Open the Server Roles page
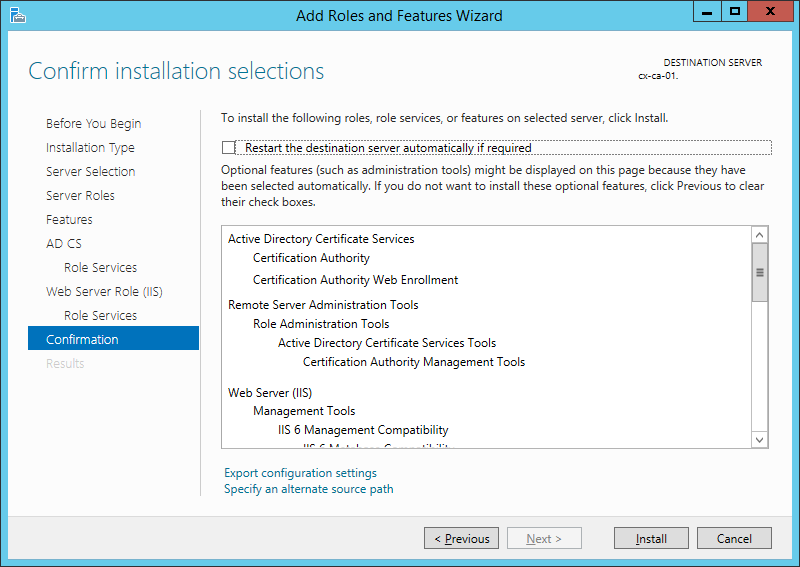800x567 pixels. point(80,196)
